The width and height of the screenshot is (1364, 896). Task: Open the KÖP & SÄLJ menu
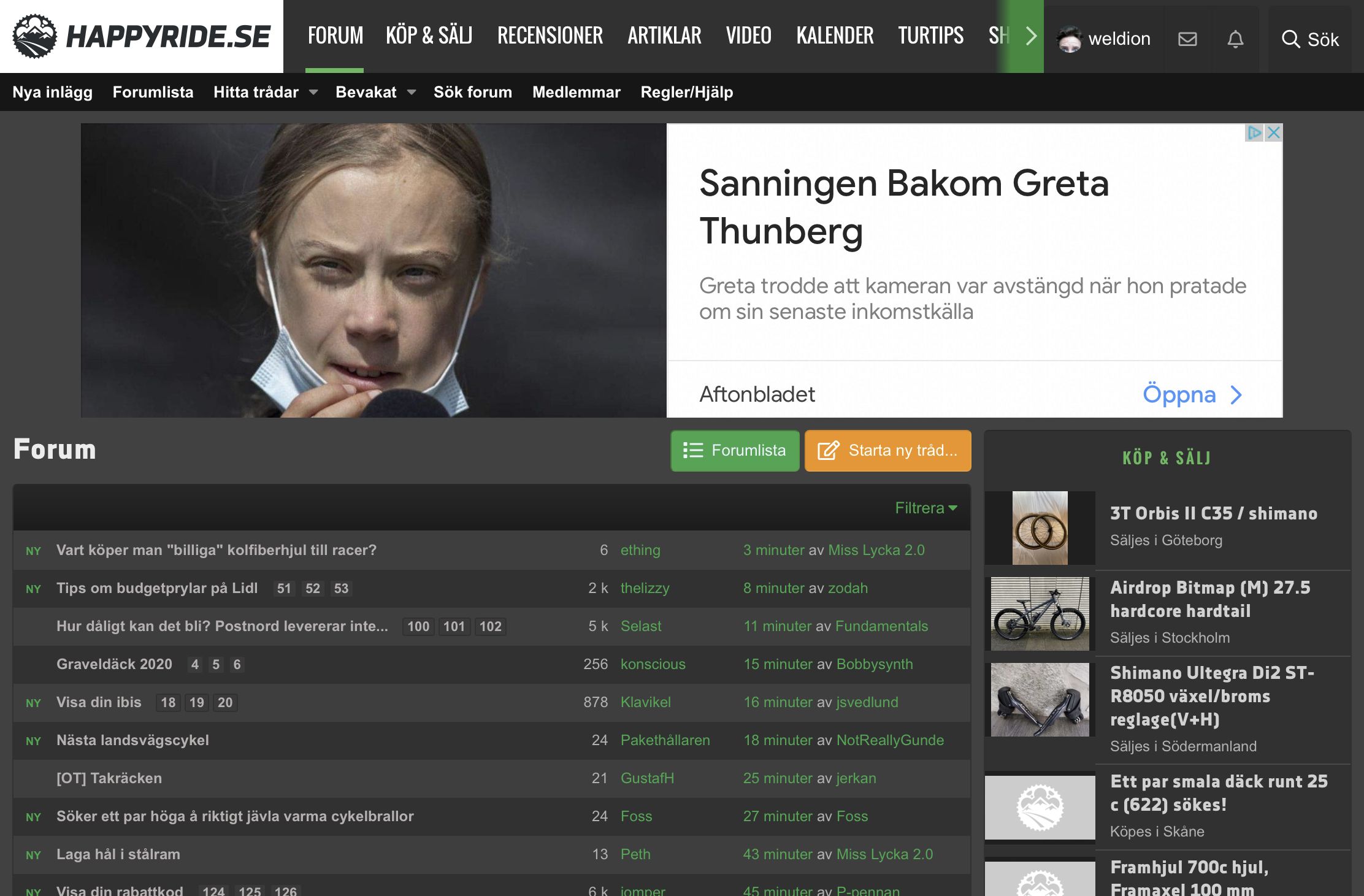pyautogui.click(x=429, y=36)
